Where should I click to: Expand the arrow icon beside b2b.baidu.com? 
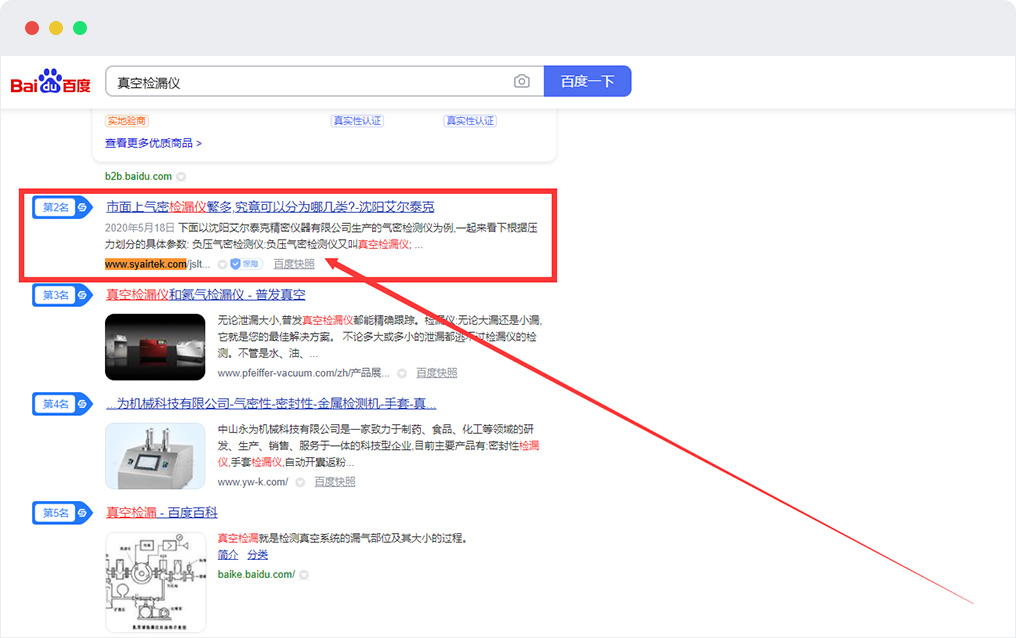point(181,177)
